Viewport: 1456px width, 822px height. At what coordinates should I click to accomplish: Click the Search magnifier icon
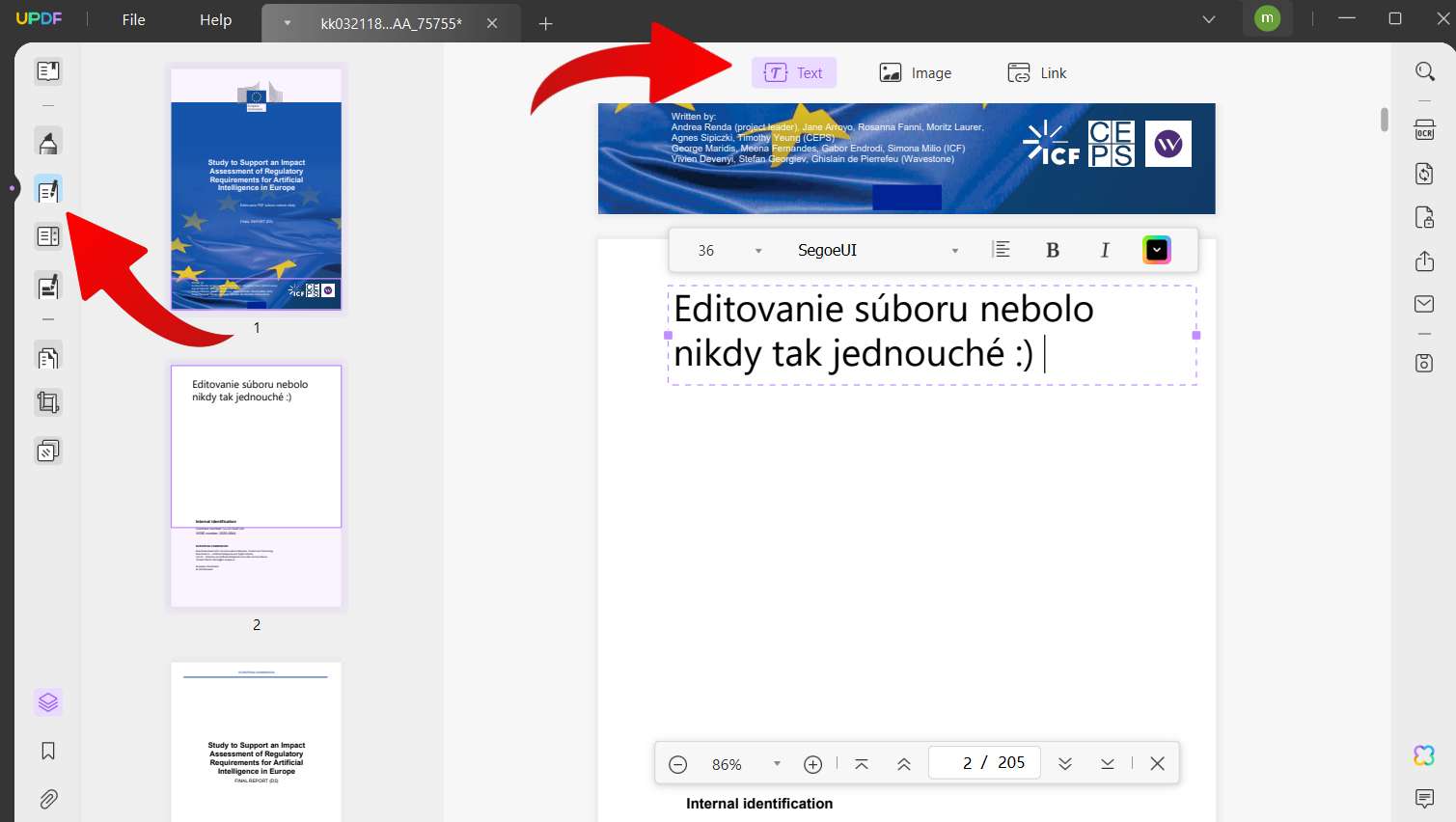tap(1424, 71)
